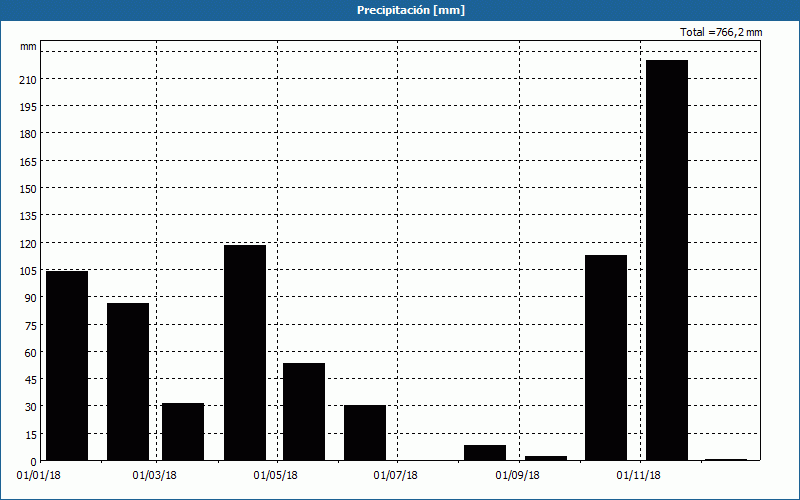
Task: Click the 01/03/18 date label
Action: (155, 476)
